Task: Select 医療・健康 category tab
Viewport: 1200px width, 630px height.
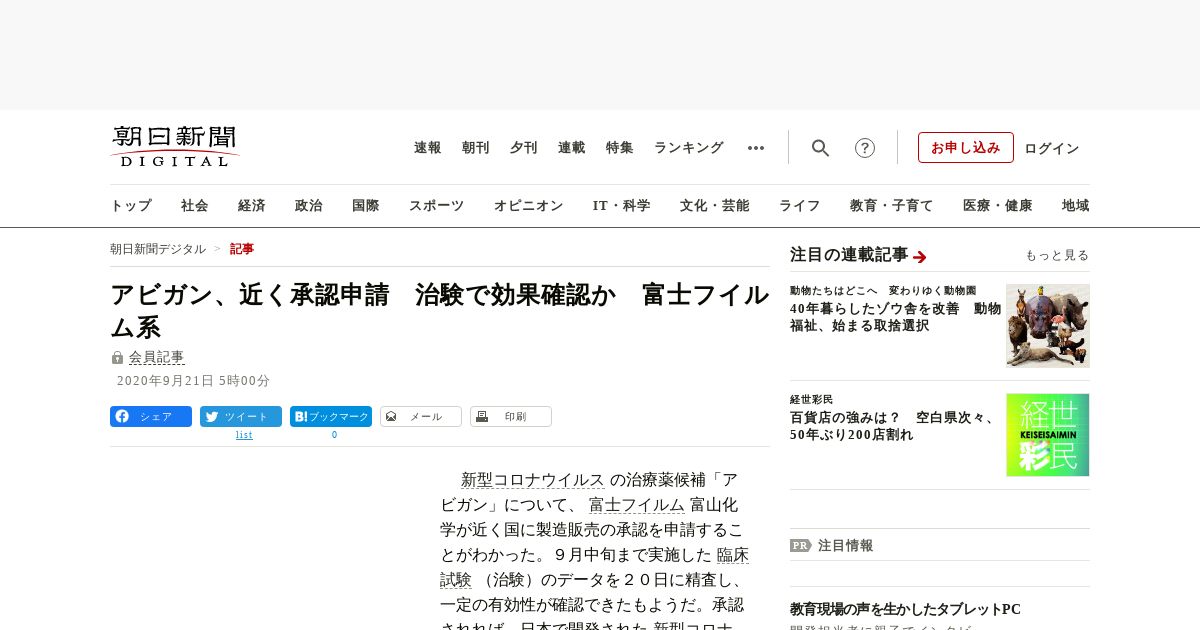Action: point(998,206)
